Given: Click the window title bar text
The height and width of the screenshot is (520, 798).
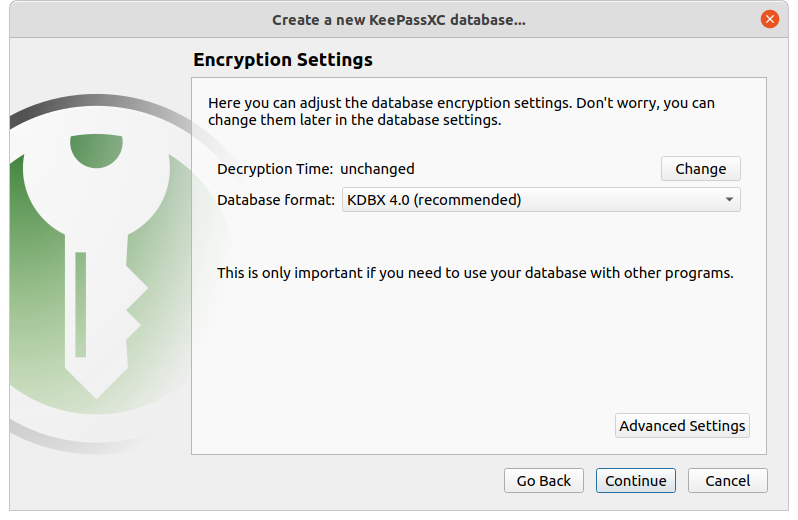Looking at the screenshot, I should click(399, 19).
